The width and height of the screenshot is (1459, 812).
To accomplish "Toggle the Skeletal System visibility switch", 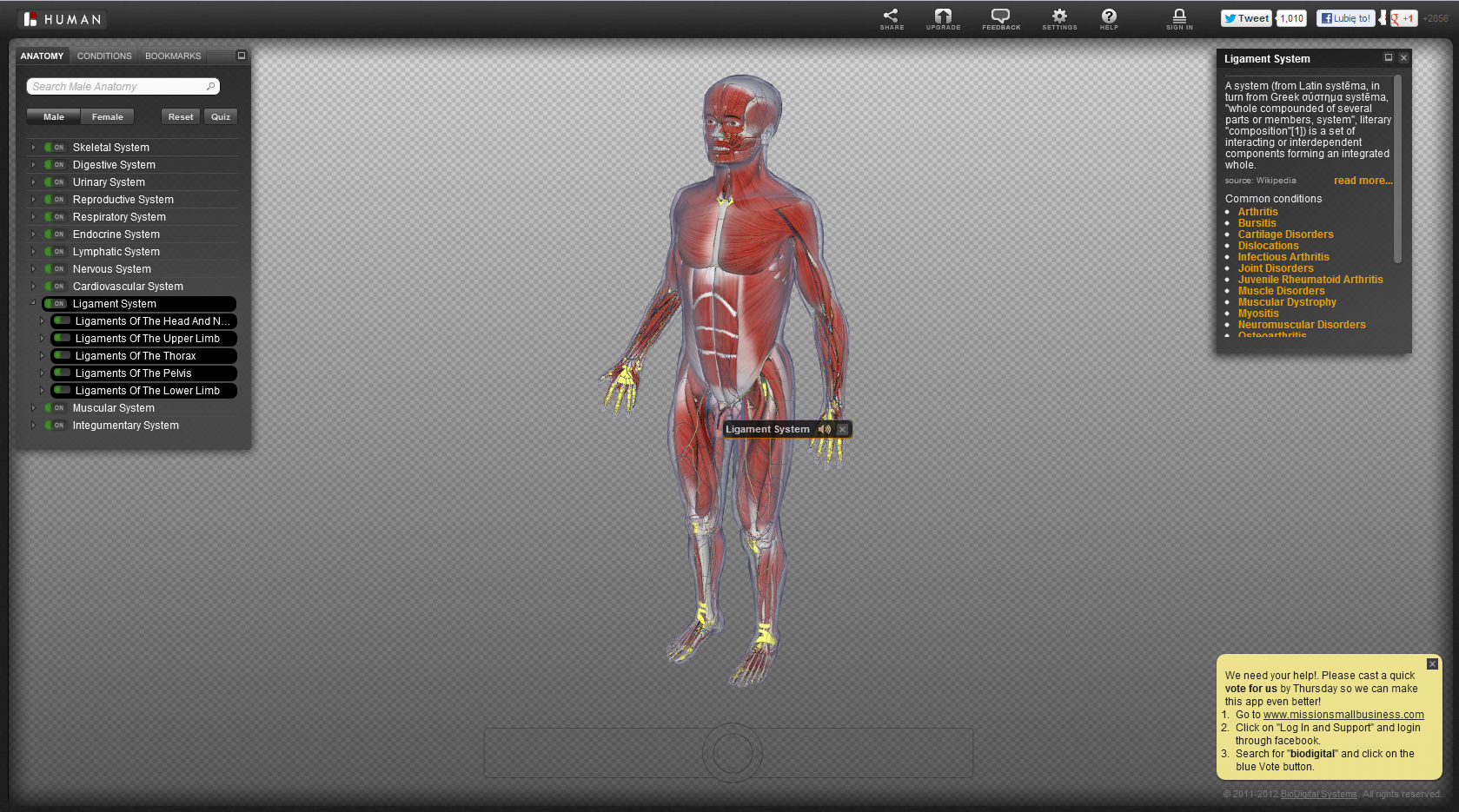I will point(55,148).
